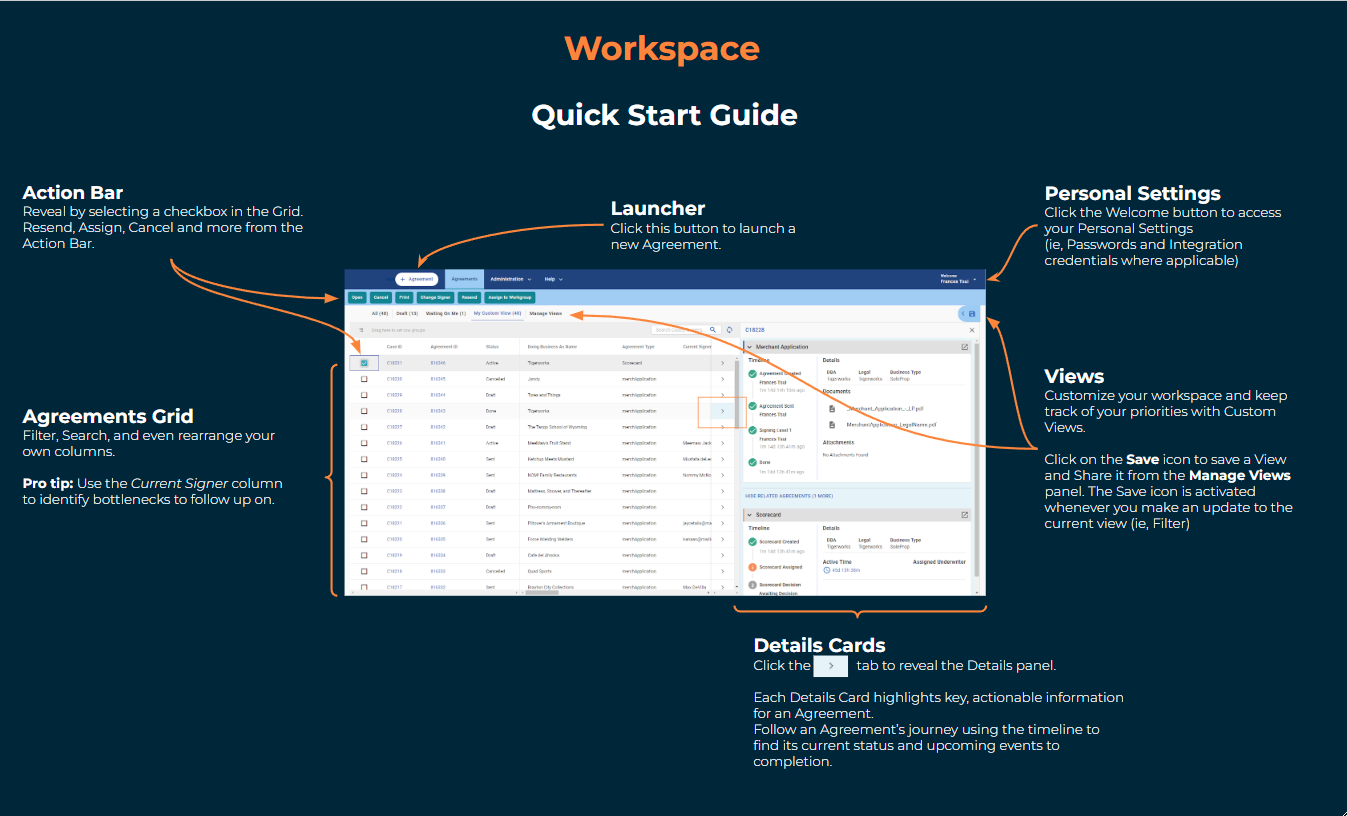Open the Administration dropdown menu
The height and width of the screenshot is (816, 1347).
point(510,279)
